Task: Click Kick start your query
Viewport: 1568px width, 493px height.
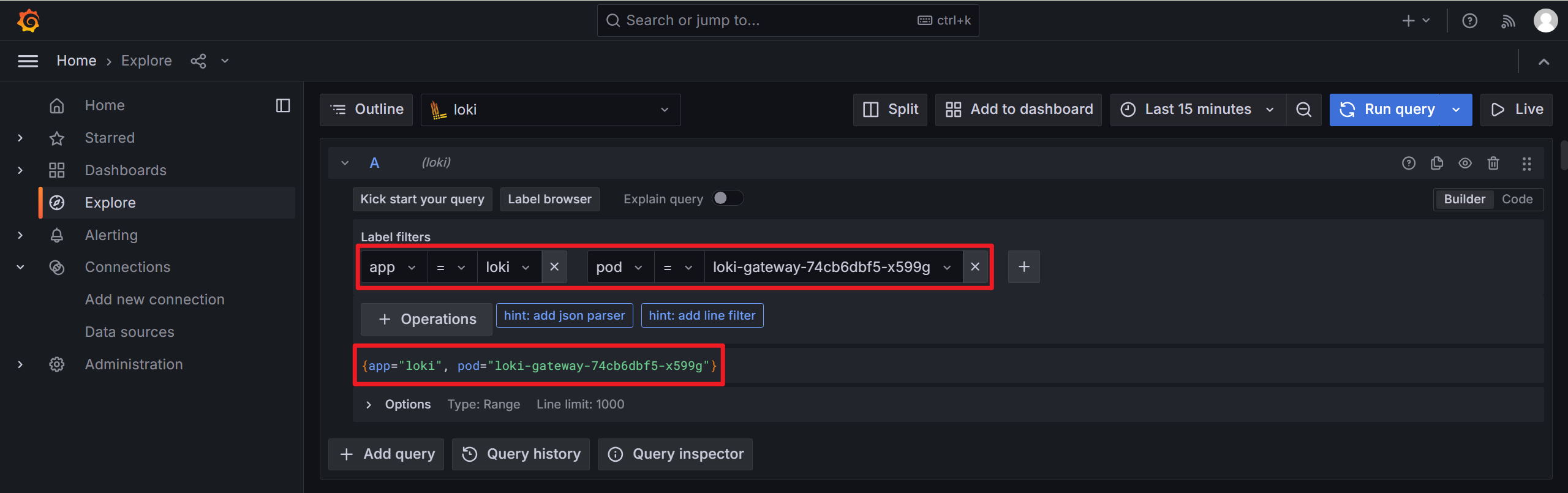Action: point(423,199)
